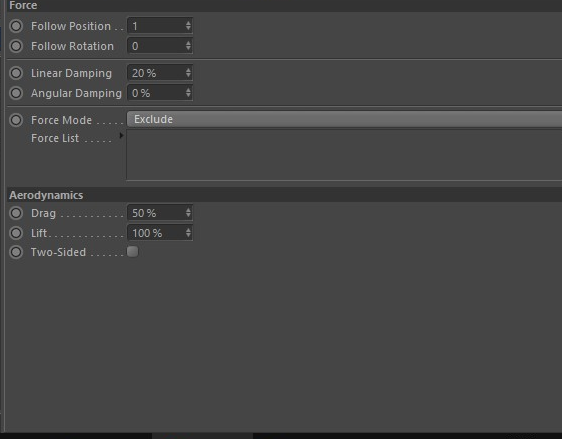Click the Angular Damping stepper arrows
This screenshot has height=439, width=562.
(x=188, y=93)
